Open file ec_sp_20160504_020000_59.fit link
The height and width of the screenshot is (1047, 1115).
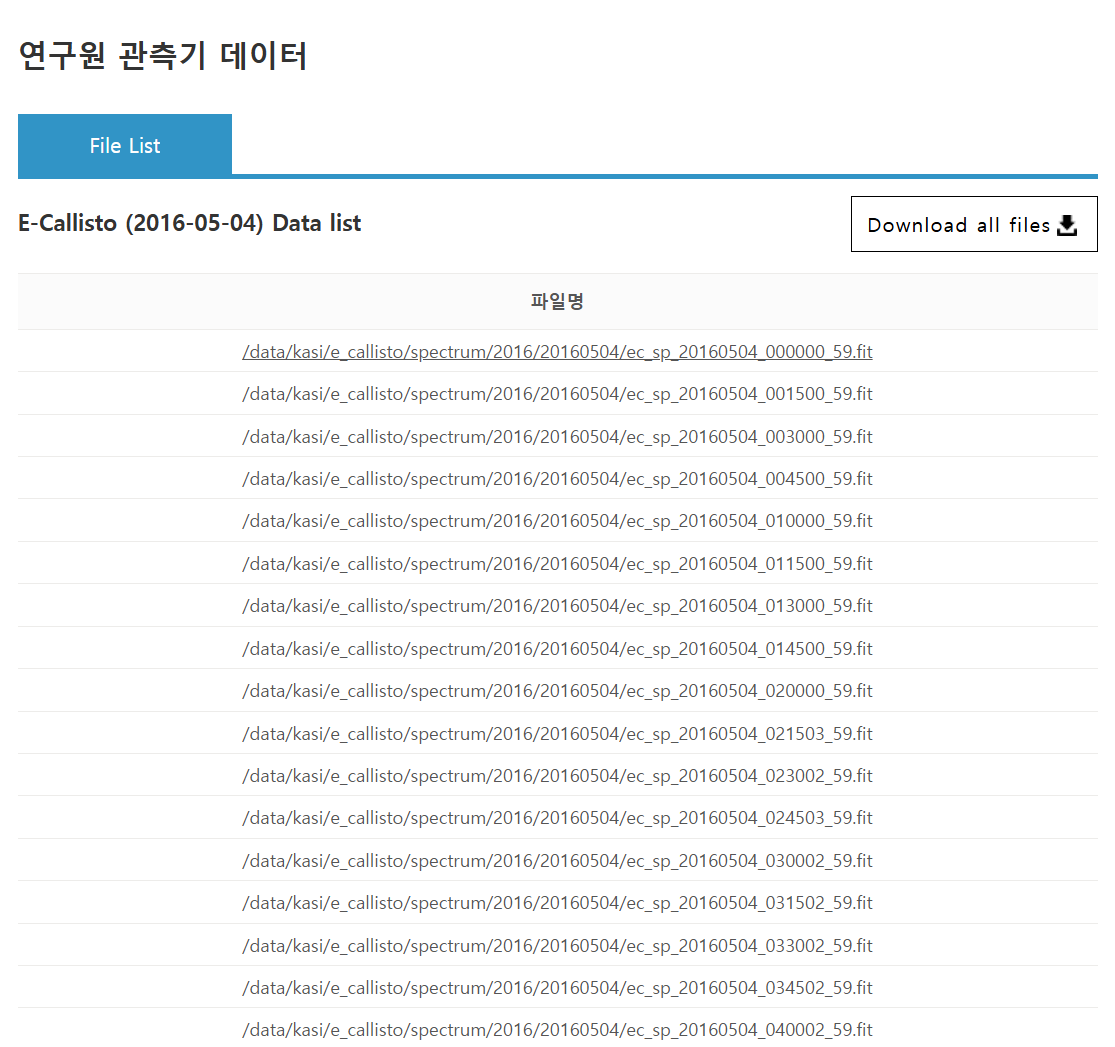coord(557,691)
